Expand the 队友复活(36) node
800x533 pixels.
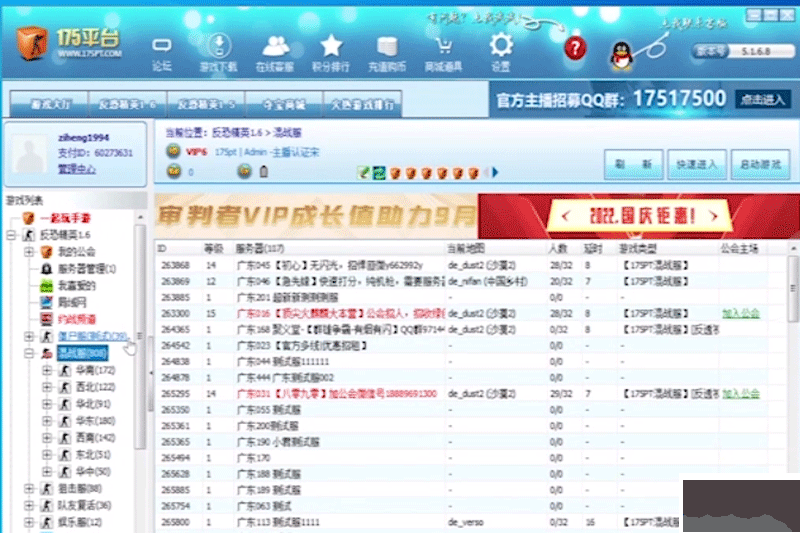pyautogui.click(x=29, y=505)
